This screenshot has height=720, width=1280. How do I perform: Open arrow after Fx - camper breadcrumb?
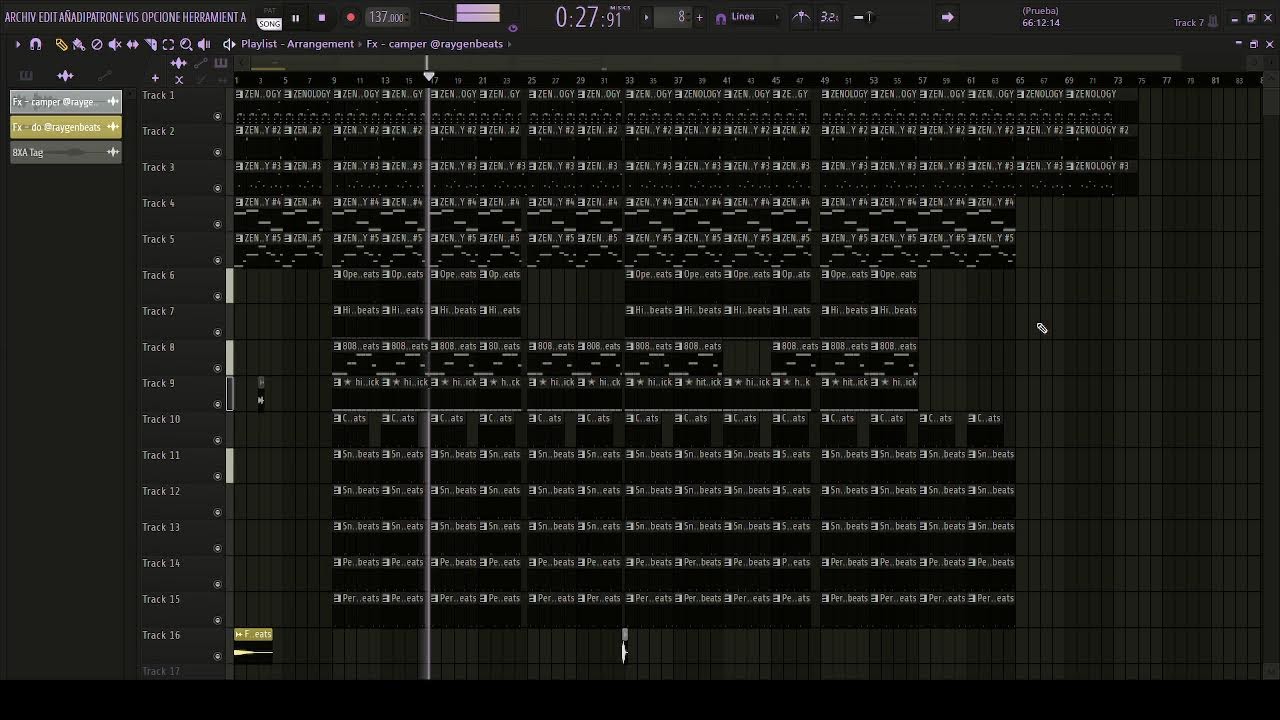(510, 44)
